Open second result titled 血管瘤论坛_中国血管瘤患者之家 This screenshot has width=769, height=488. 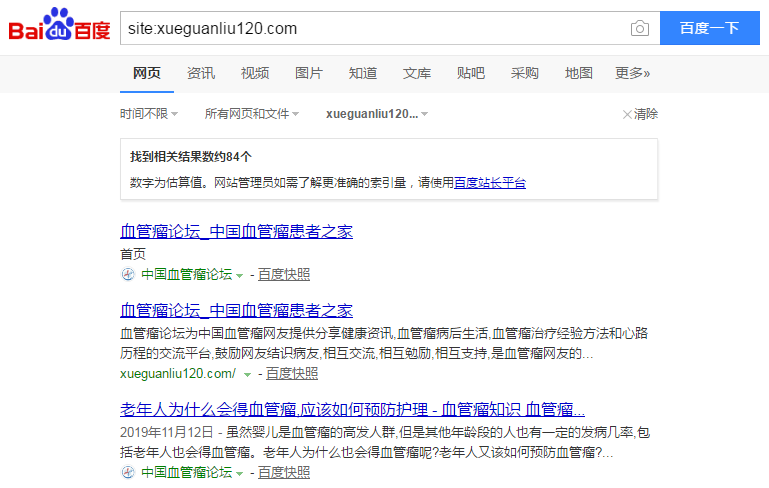(x=236, y=310)
